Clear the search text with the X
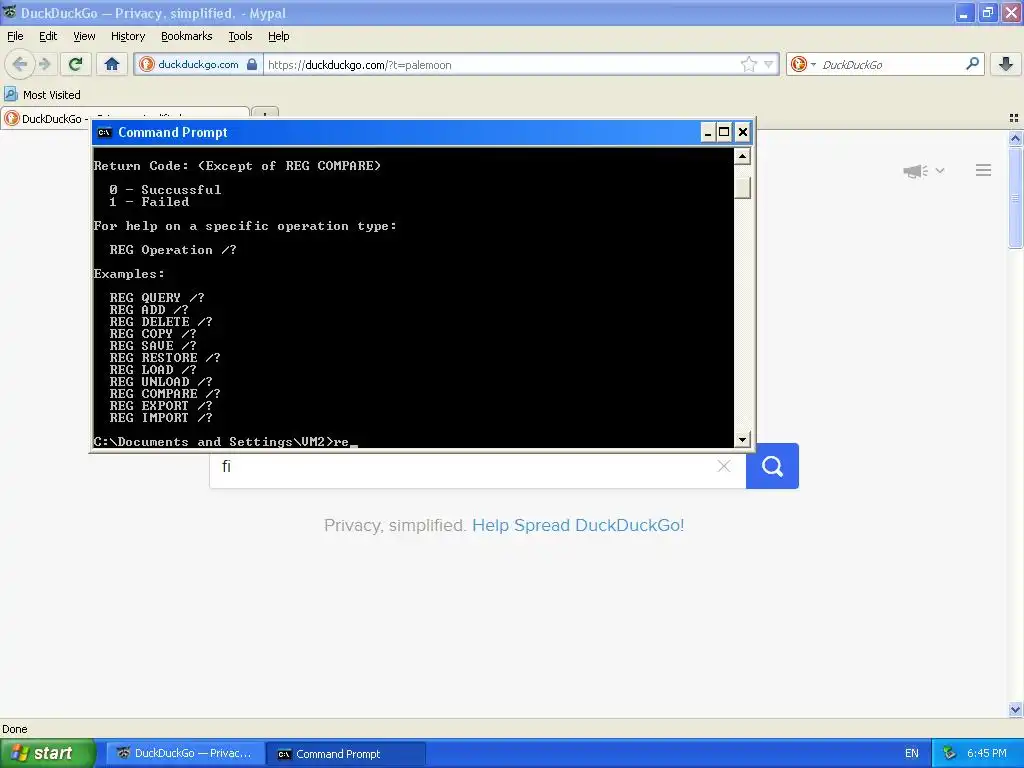 coord(724,466)
